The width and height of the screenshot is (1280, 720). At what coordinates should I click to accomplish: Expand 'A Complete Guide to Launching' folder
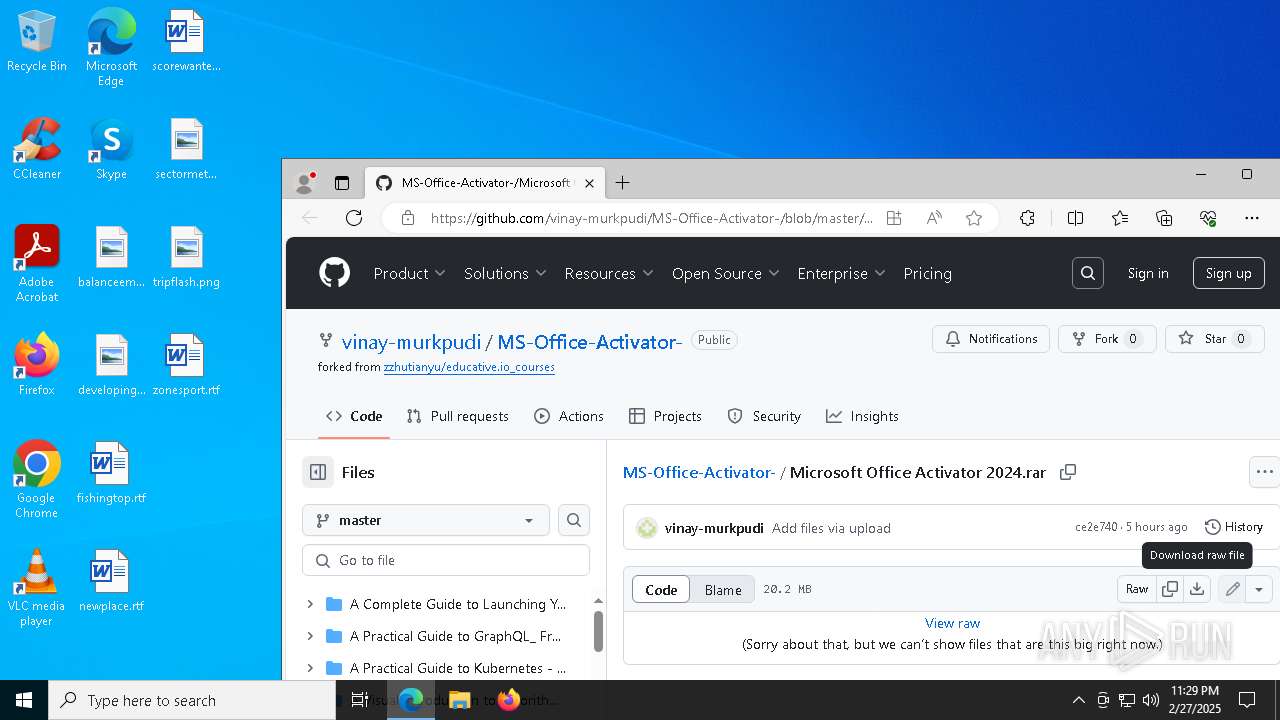click(310, 604)
